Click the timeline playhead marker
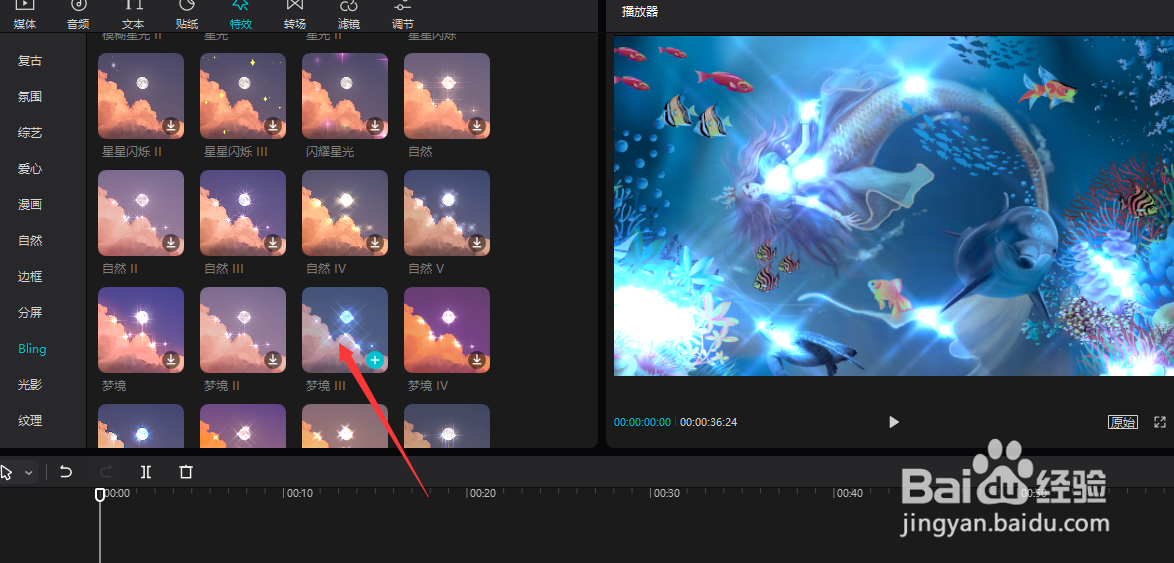Image resolution: width=1174 pixels, height=563 pixels. (x=100, y=494)
